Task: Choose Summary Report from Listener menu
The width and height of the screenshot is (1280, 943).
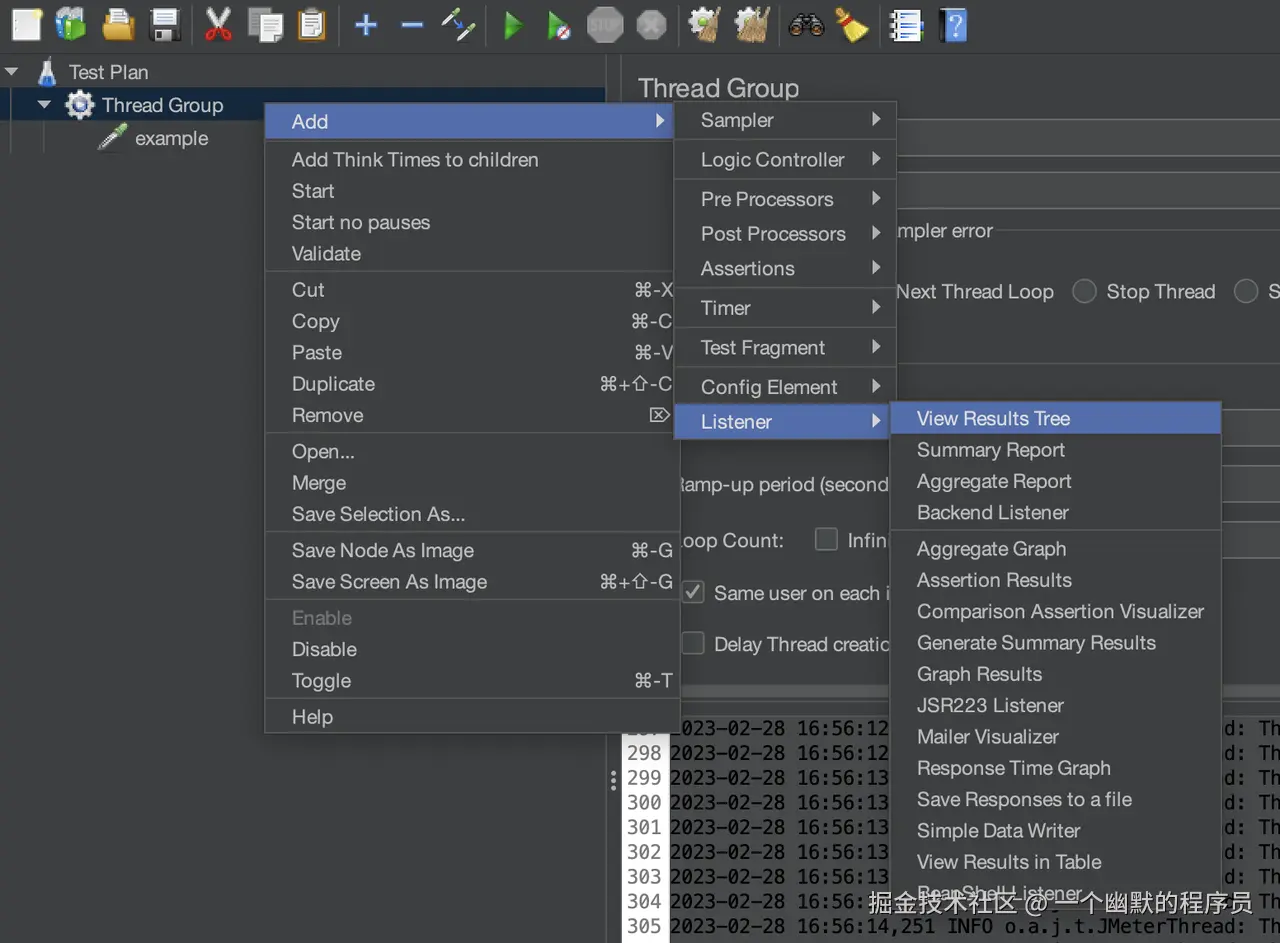Action: tap(1055, 450)
